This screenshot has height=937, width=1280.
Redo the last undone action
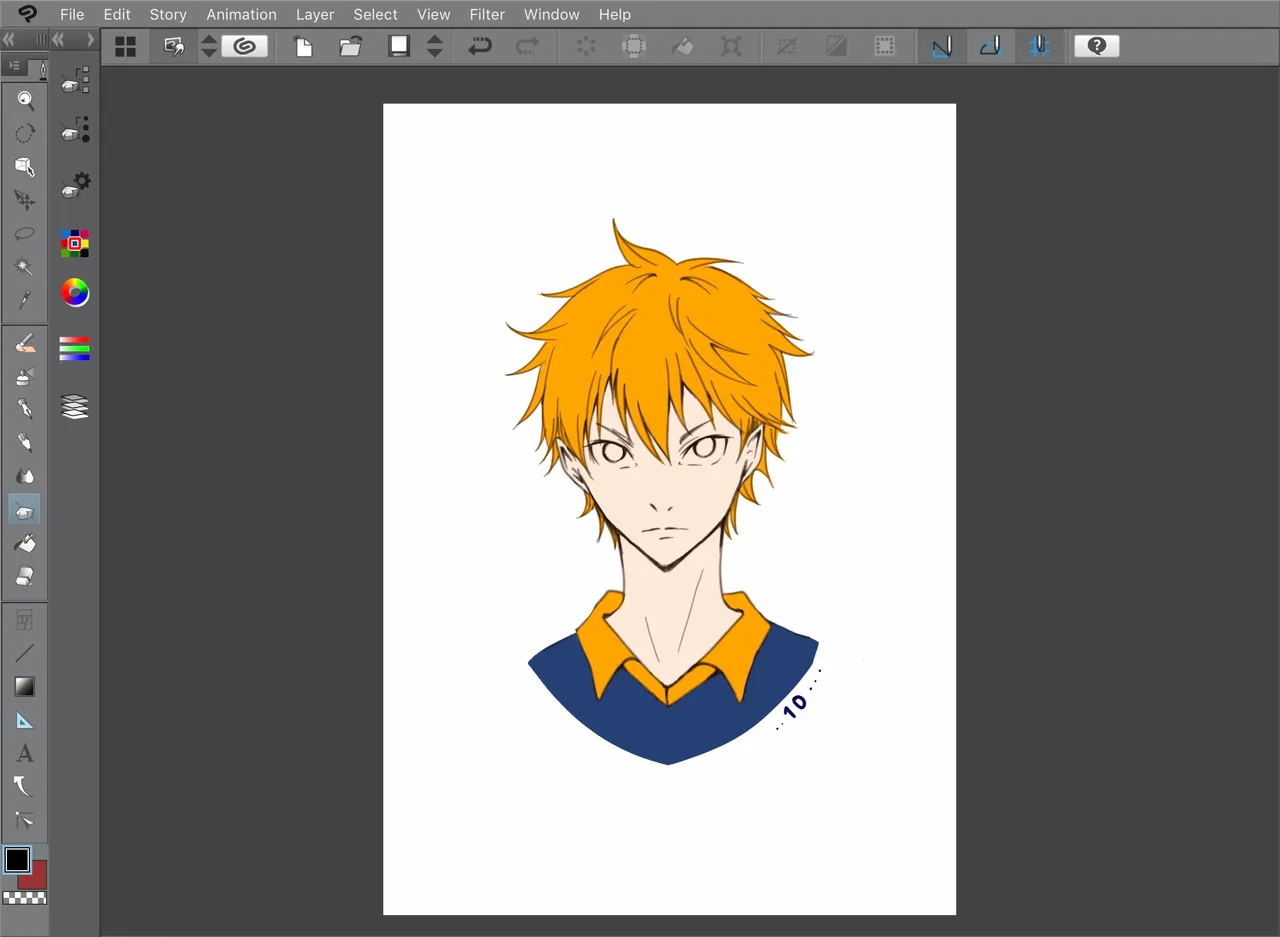pyautogui.click(x=527, y=46)
